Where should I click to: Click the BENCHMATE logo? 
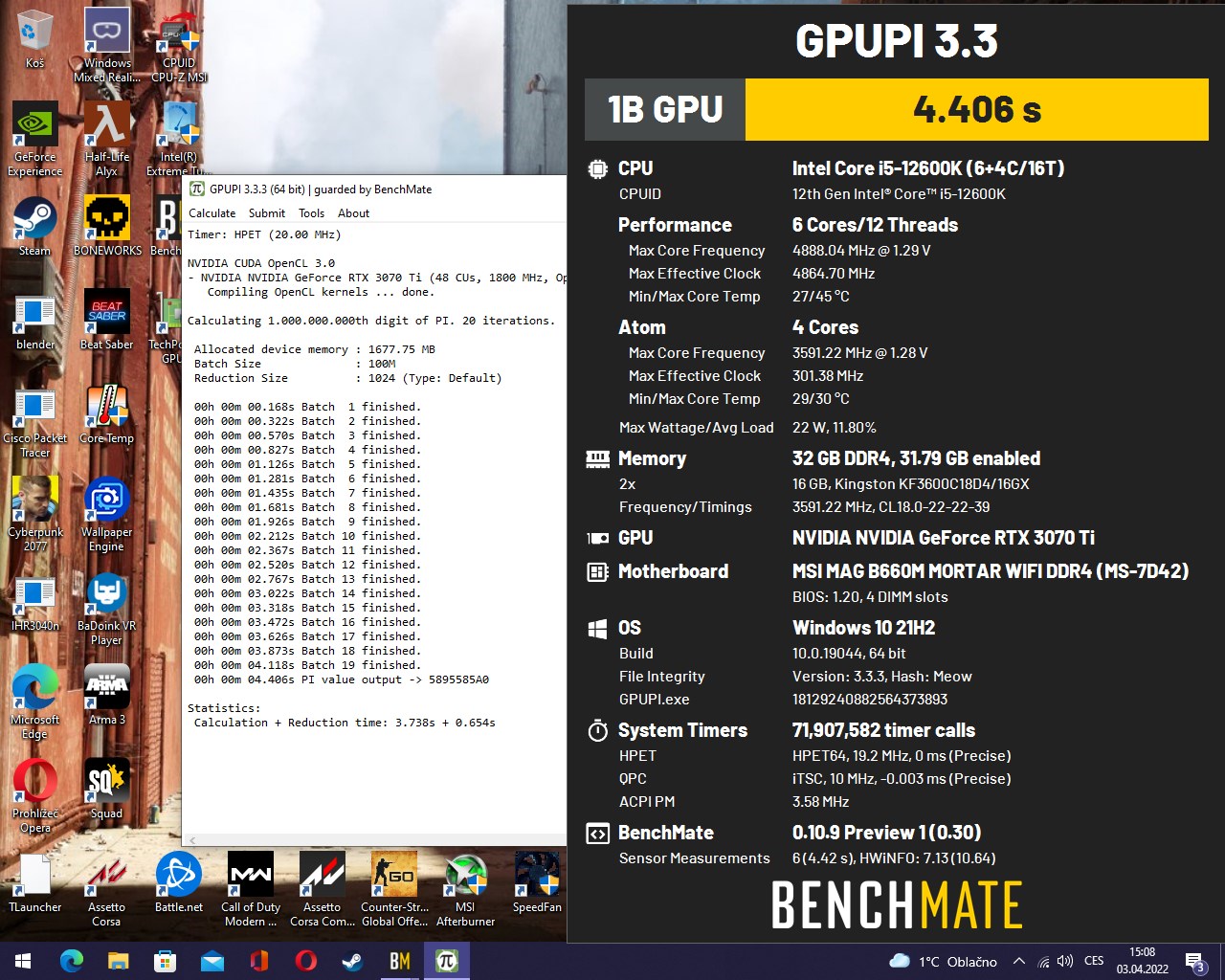tap(897, 905)
